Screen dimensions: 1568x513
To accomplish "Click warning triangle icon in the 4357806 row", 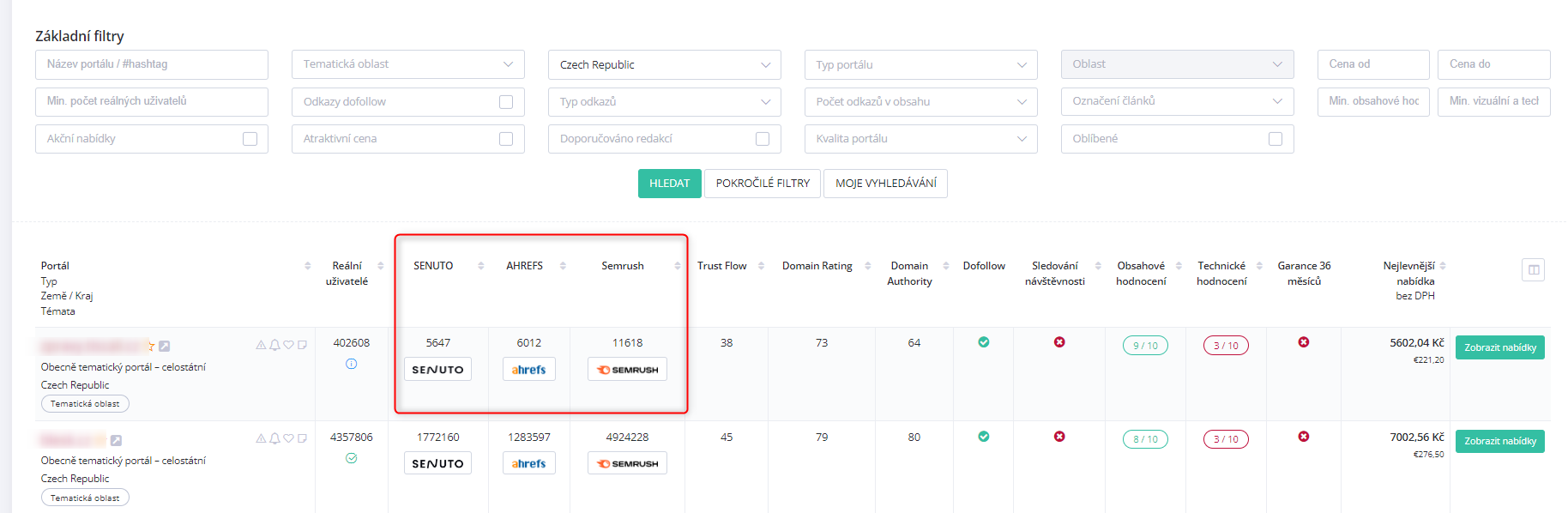I will coord(261,438).
